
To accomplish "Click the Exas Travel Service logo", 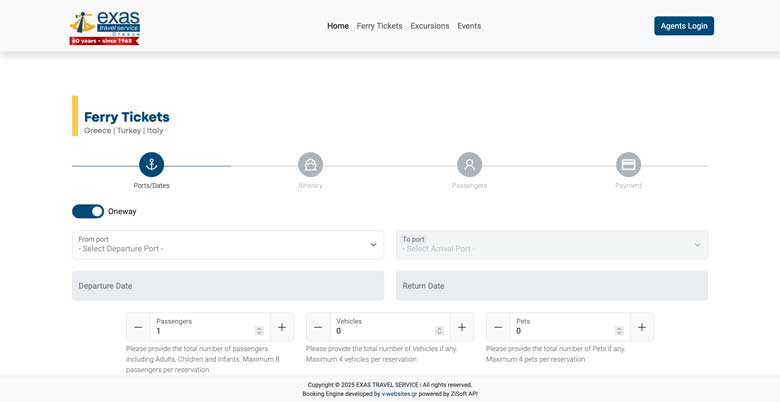I will tap(104, 28).
